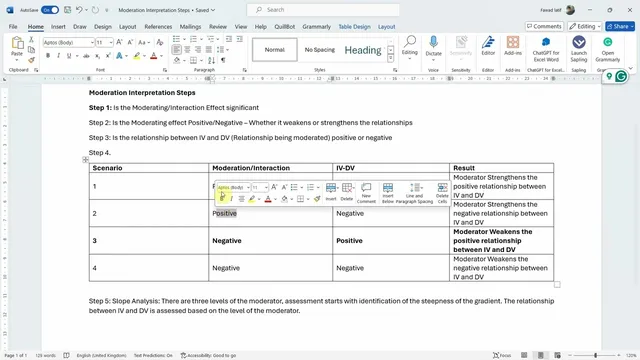Sort the selection alphabetically
The height and width of the screenshot is (360, 640).
point(211,60)
